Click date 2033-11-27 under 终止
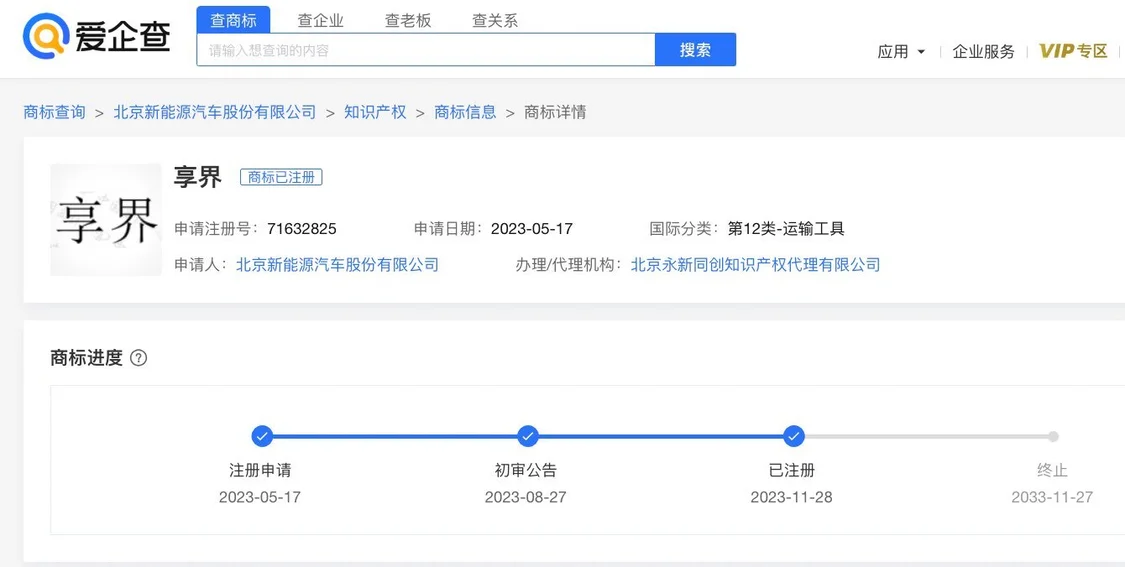 click(x=1053, y=497)
